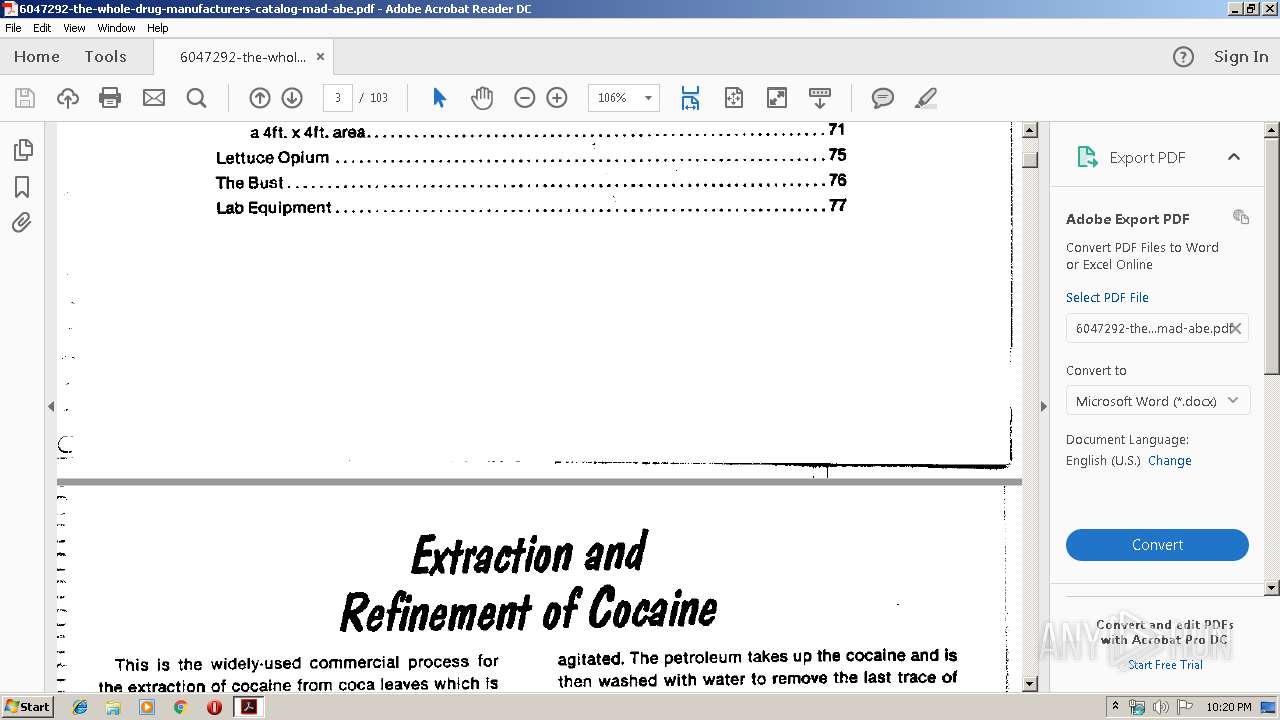Image resolution: width=1280 pixels, height=720 pixels.
Task: Open Chrome from the taskbar
Action: pyautogui.click(x=180, y=706)
